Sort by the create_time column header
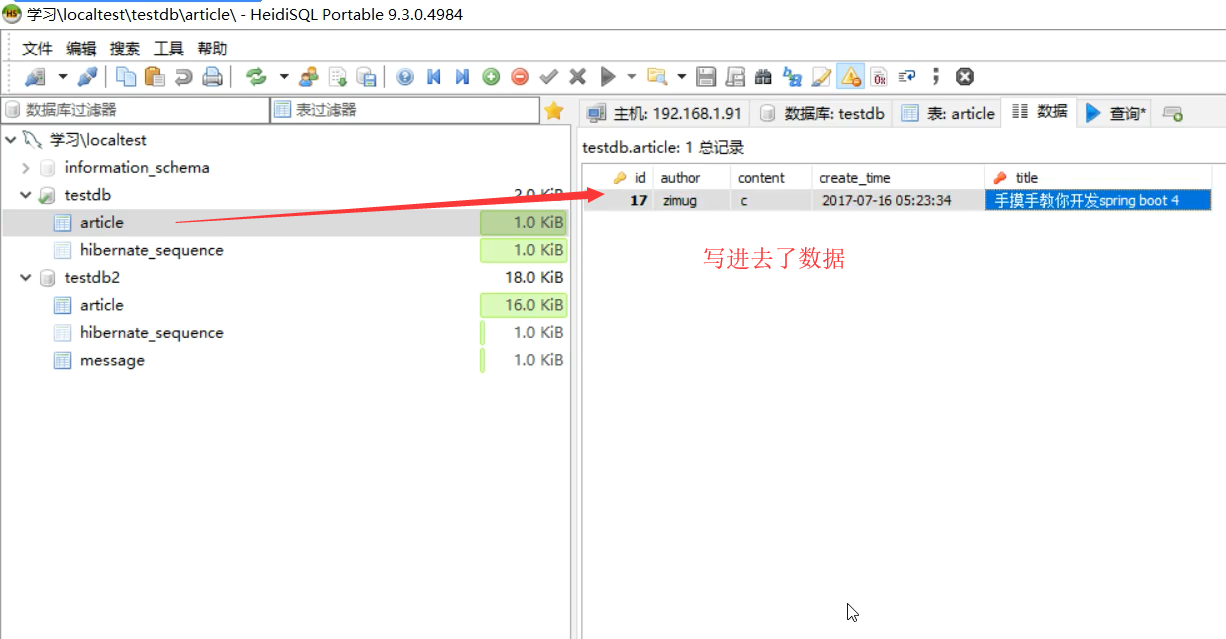Screen dimensions: 1226x639 click(x=898, y=177)
